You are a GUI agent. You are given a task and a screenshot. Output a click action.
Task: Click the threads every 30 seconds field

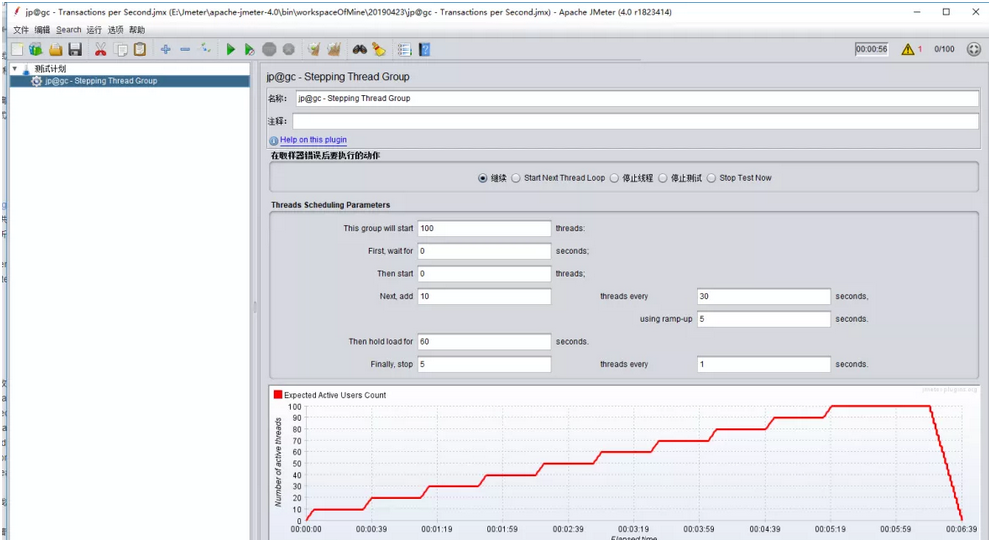click(x=764, y=296)
